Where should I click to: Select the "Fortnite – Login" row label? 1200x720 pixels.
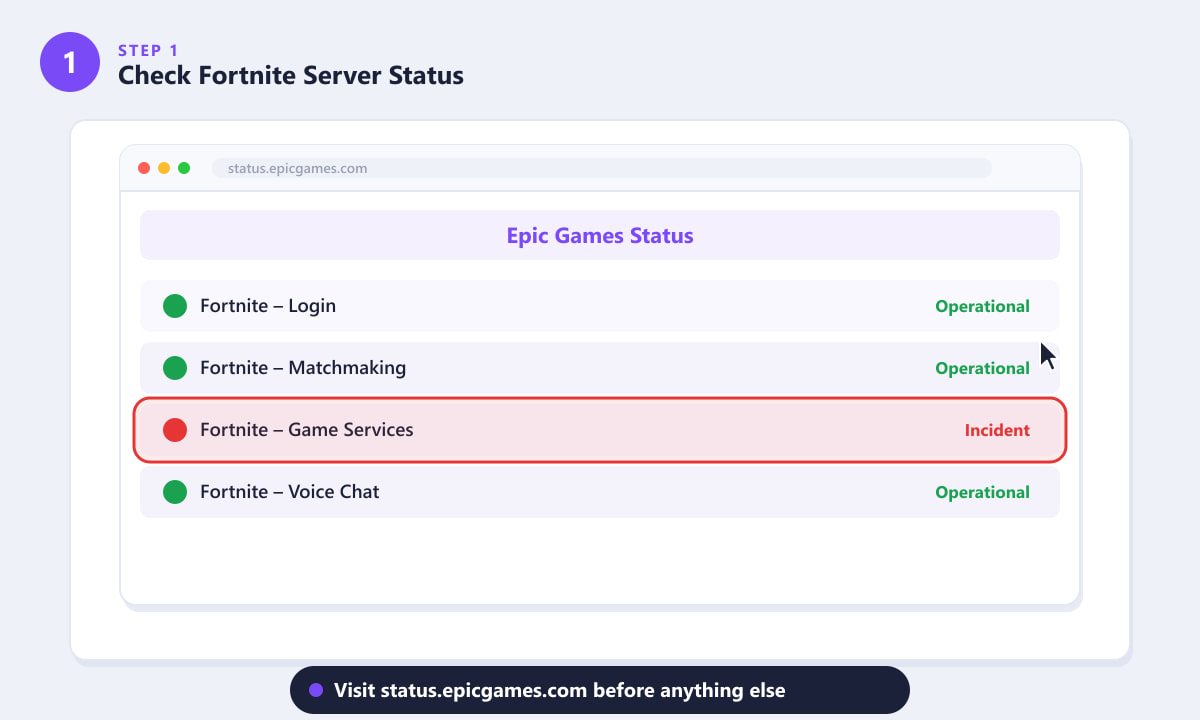[x=268, y=306]
